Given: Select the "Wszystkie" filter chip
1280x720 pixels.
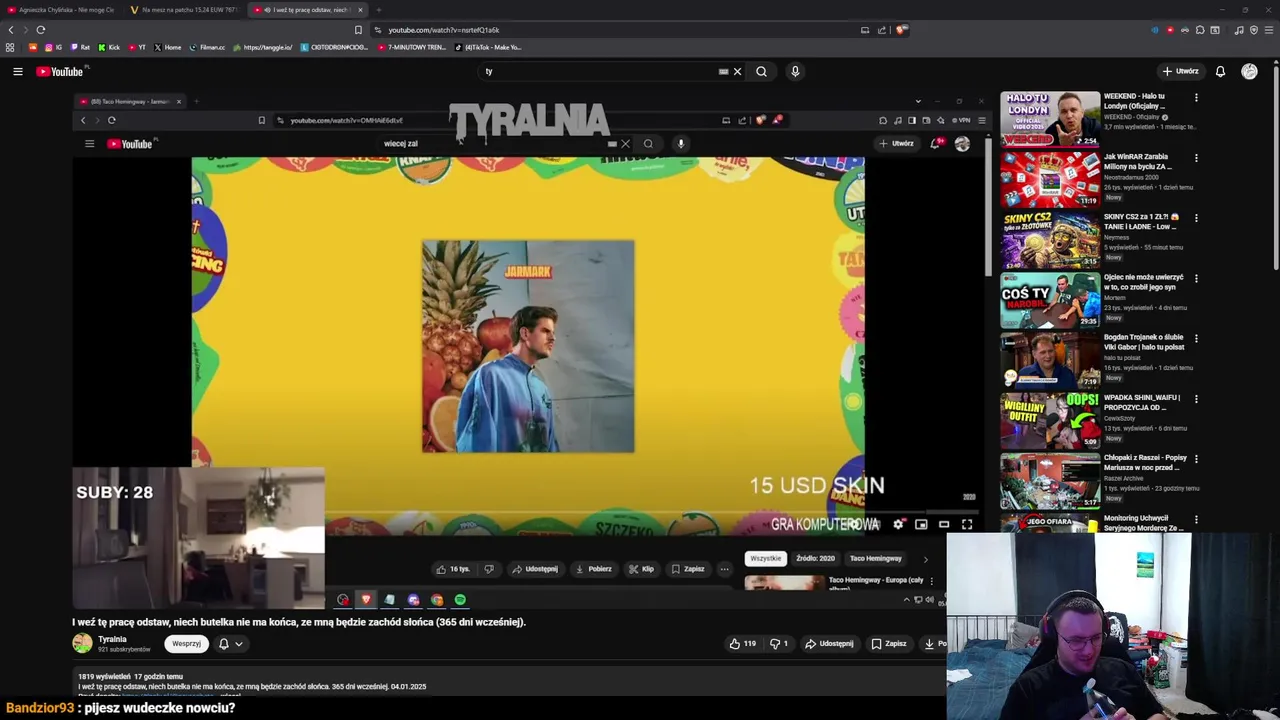Looking at the screenshot, I should [765, 559].
